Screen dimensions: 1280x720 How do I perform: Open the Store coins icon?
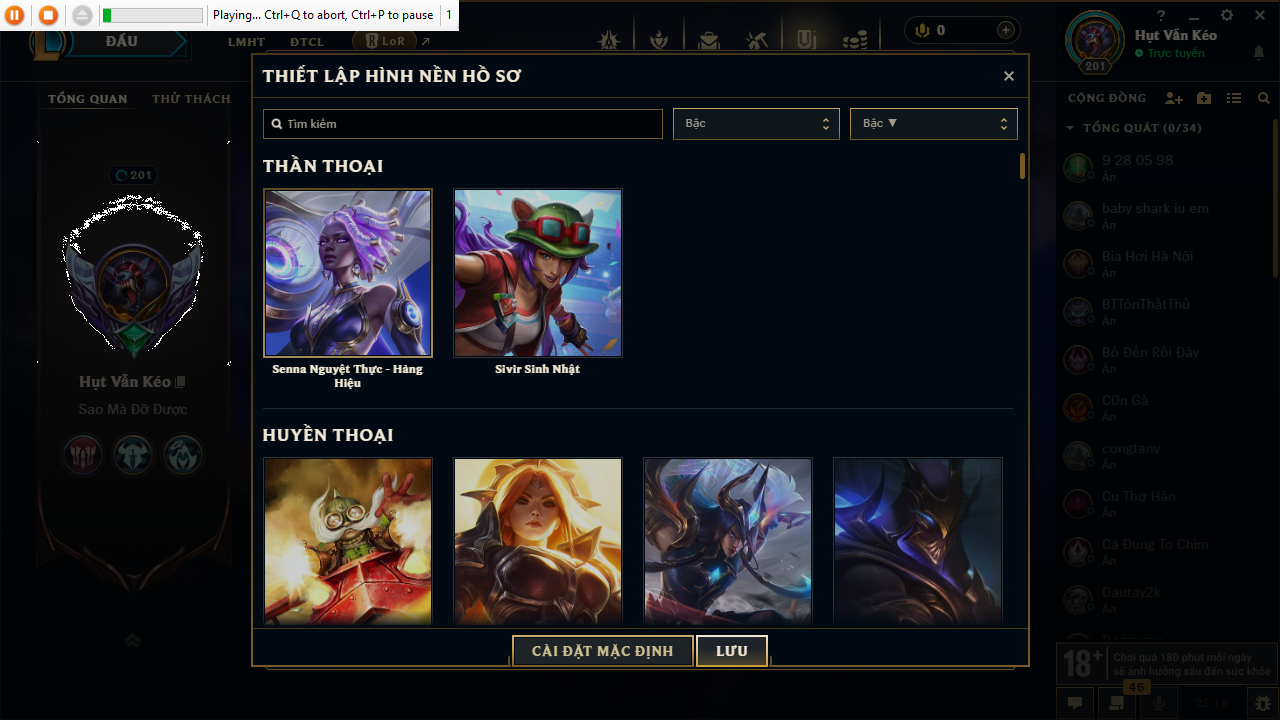tap(854, 40)
